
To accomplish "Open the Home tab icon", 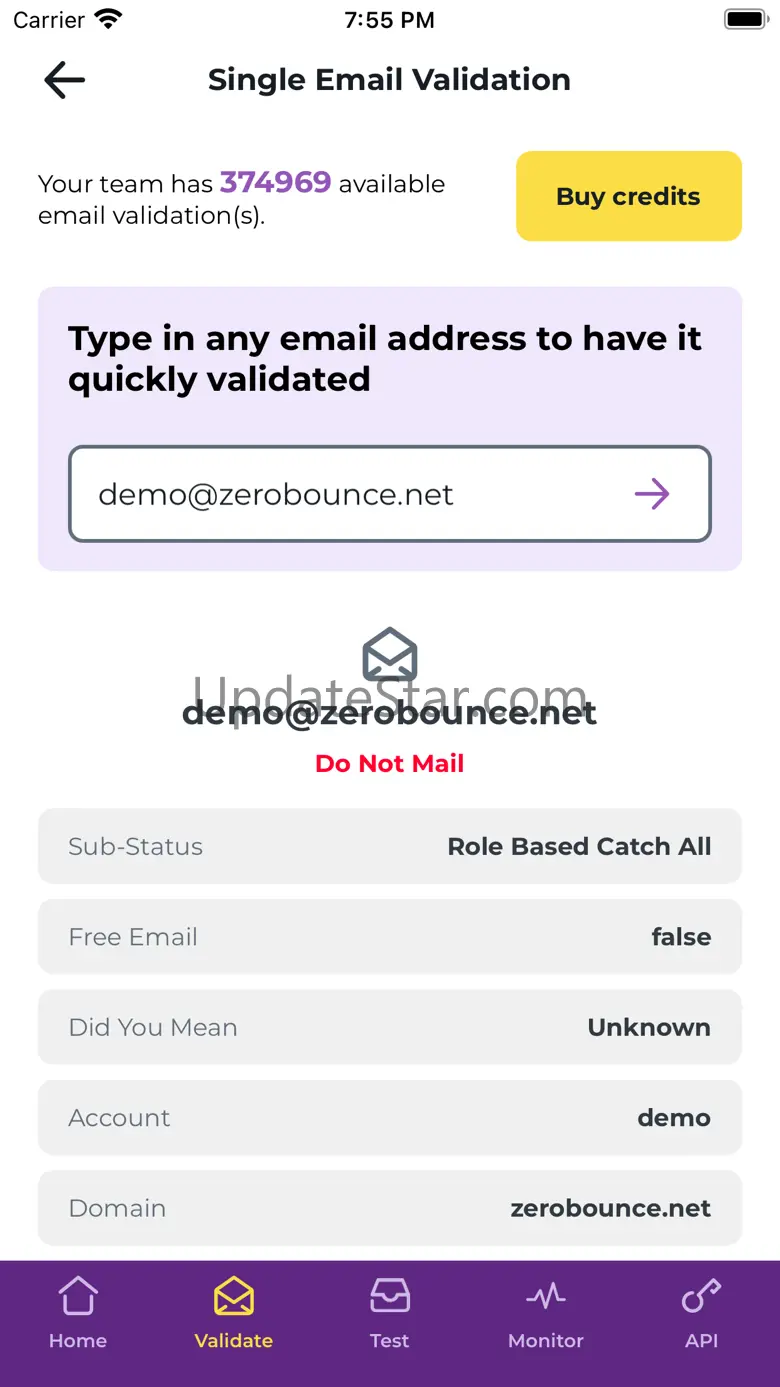I will [78, 1297].
